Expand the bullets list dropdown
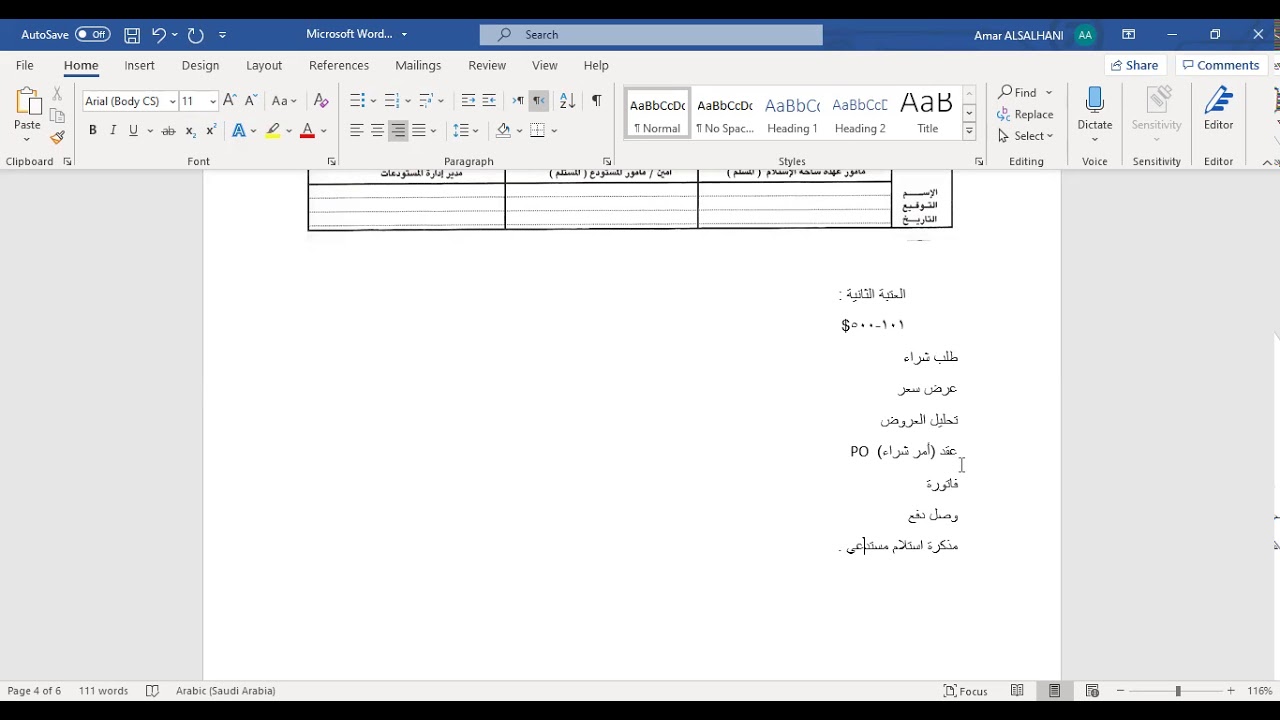The width and height of the screenshot is (1280, 720). [x=373, y=101]
